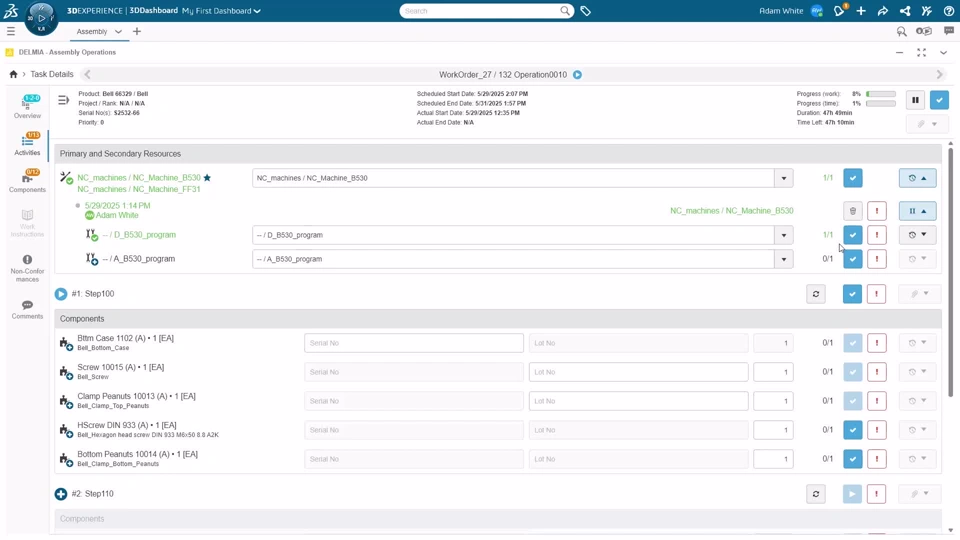
Task: Click Lot No field for Screw 10015
Action: [x=639, y=372]
